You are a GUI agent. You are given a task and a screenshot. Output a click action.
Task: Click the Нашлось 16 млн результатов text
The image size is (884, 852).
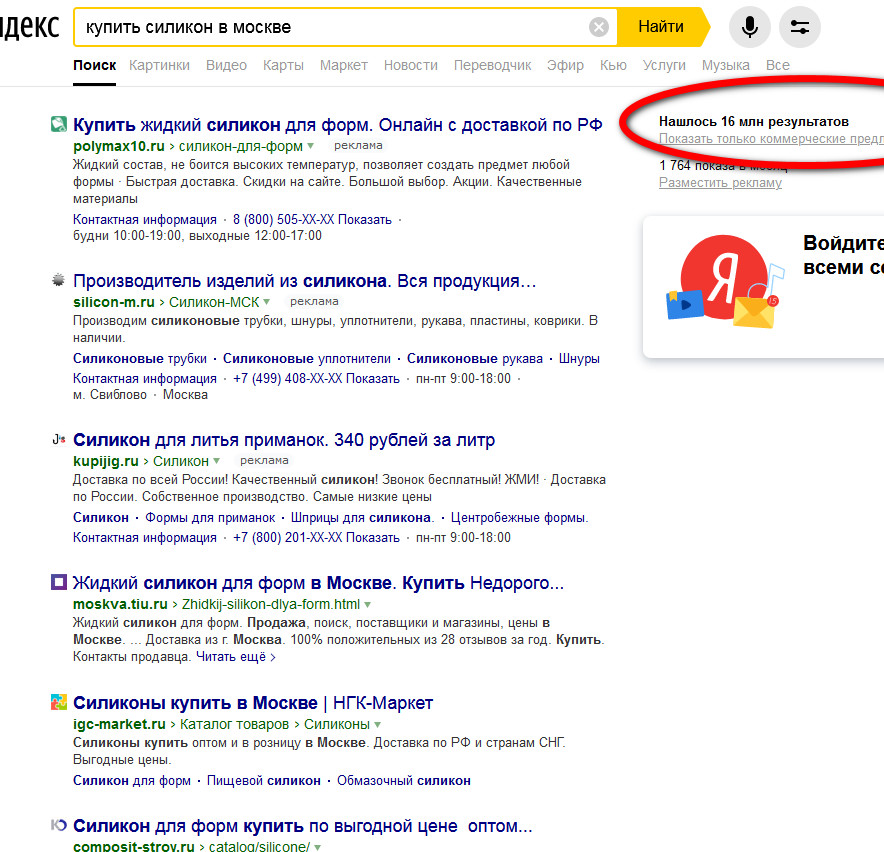coord(753,121)
